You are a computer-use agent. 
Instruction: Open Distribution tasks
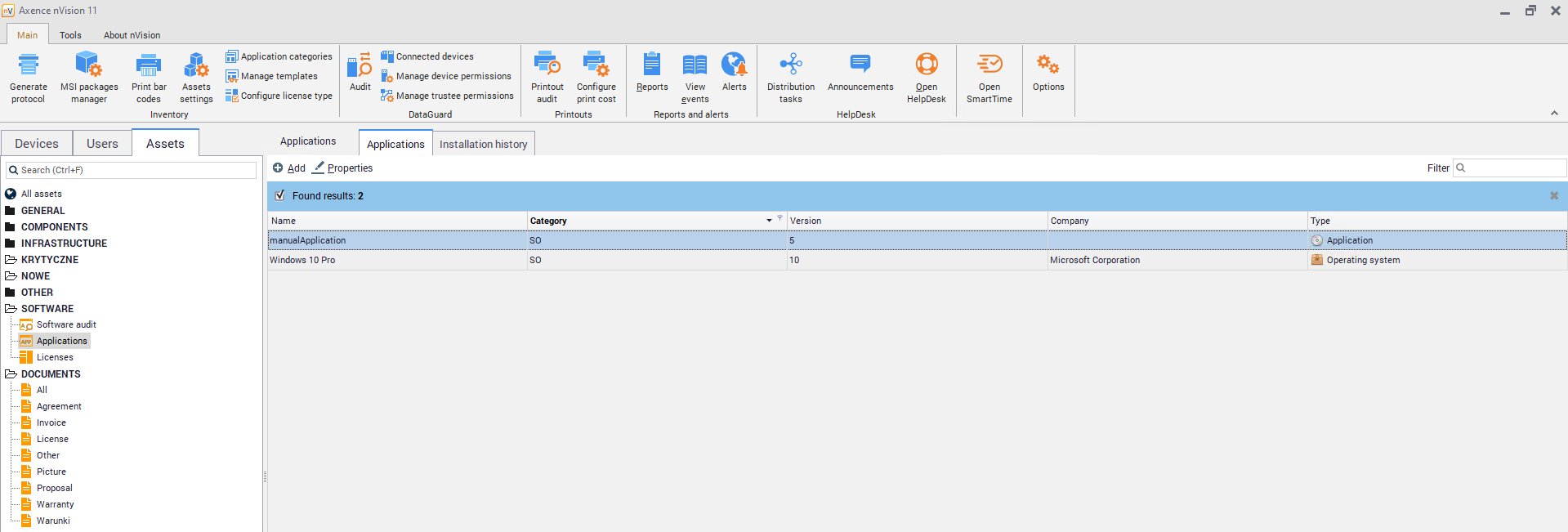coord(790,65)
